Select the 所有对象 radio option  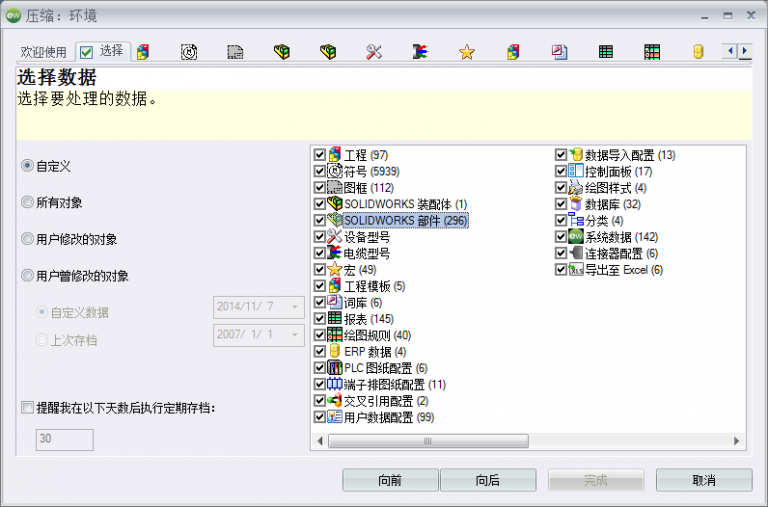coord(27,202)
